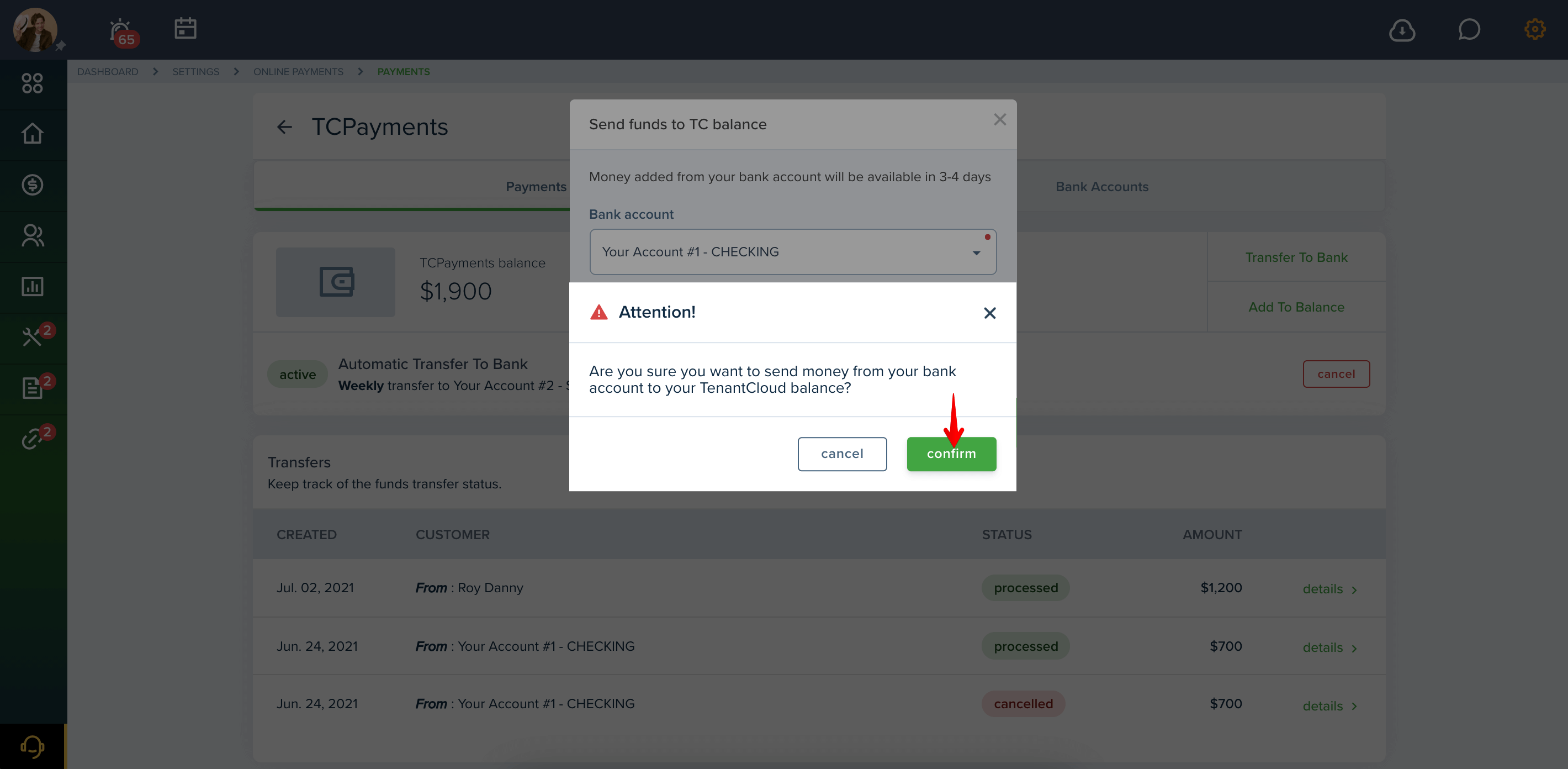Close the Attention dialog with X
This screenshot has height=769, width=1568.
pyautogui.click(x=989, y=313)
